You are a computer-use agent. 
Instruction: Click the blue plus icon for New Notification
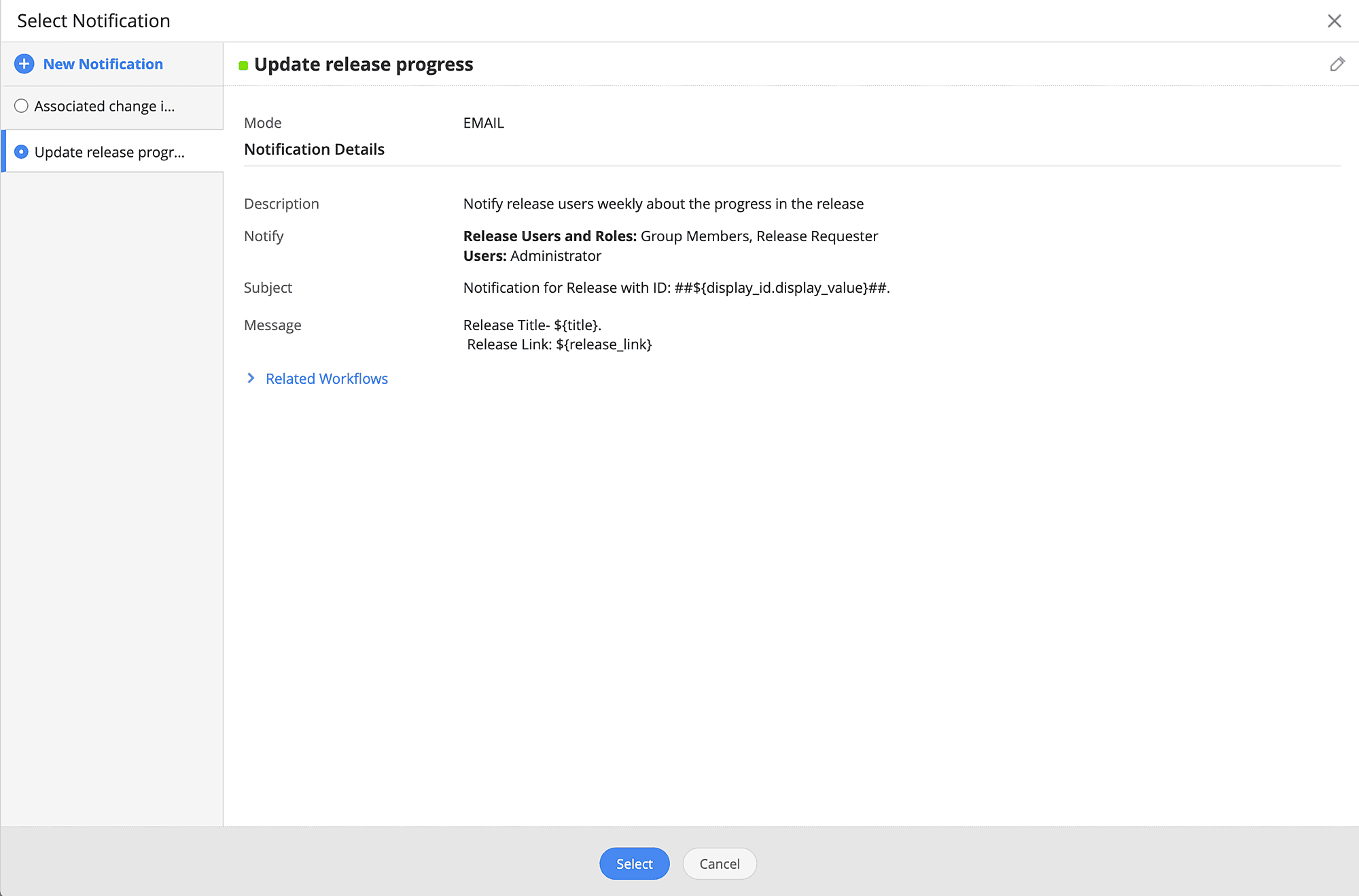[x=24, y=64]
